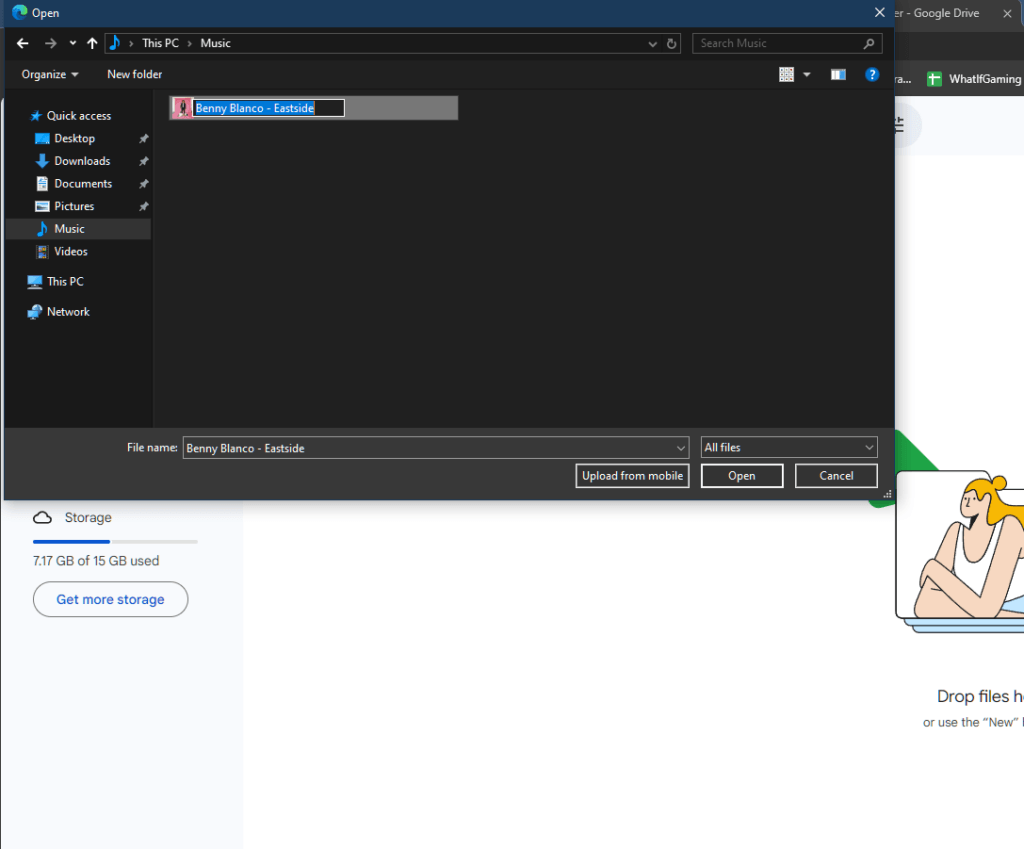Click the This PC monitor icon in sidebar

(x=35, y=282)
